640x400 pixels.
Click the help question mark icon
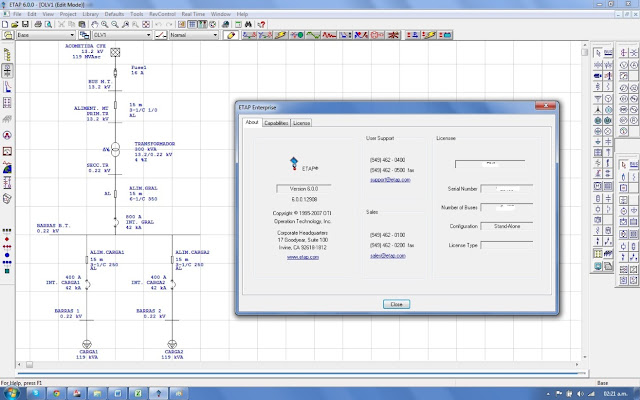(262, 24)
